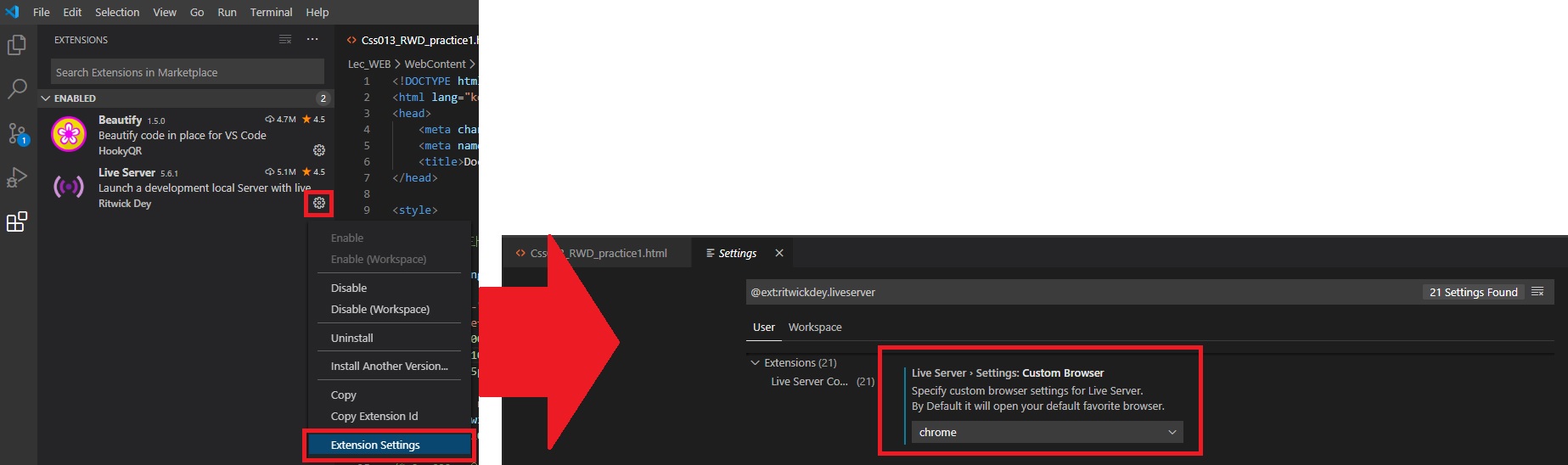This screenshot has width=1568, height=465.
Task: Open the Go menu
Action: (197, 12)
